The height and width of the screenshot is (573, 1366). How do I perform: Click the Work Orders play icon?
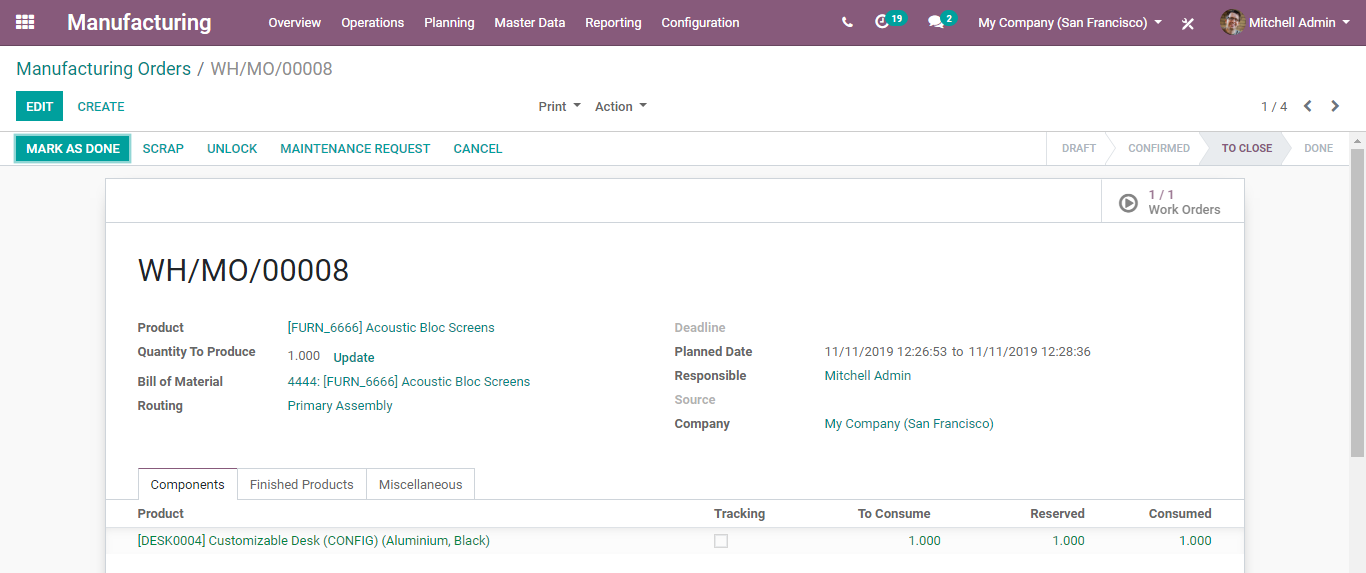click(1128, 203)
